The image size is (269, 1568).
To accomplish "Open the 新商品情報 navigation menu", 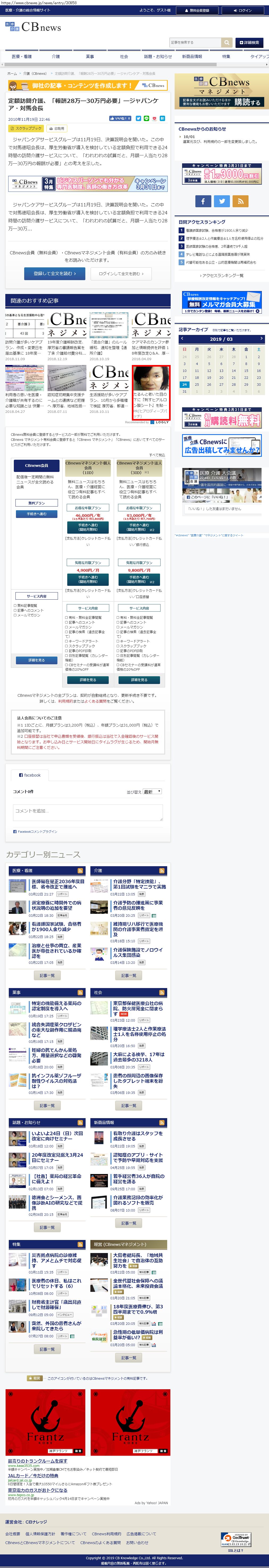I will pos(192,57).
